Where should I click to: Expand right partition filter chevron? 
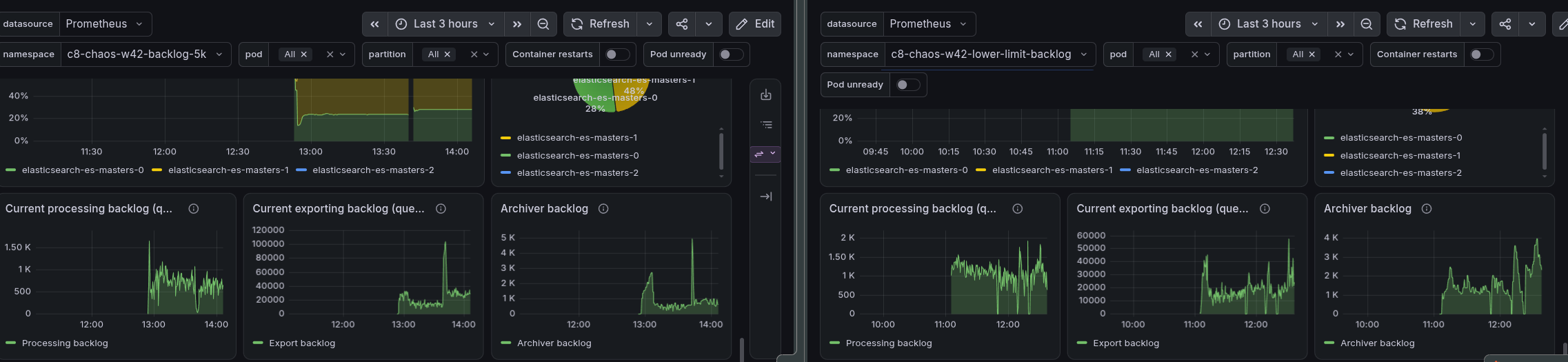1351,54
